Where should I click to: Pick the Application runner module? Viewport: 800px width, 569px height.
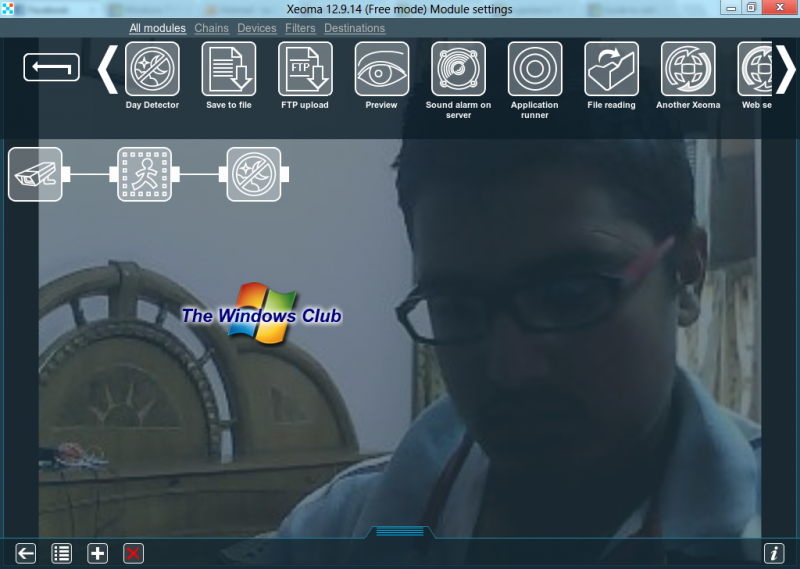click(534, 69)
